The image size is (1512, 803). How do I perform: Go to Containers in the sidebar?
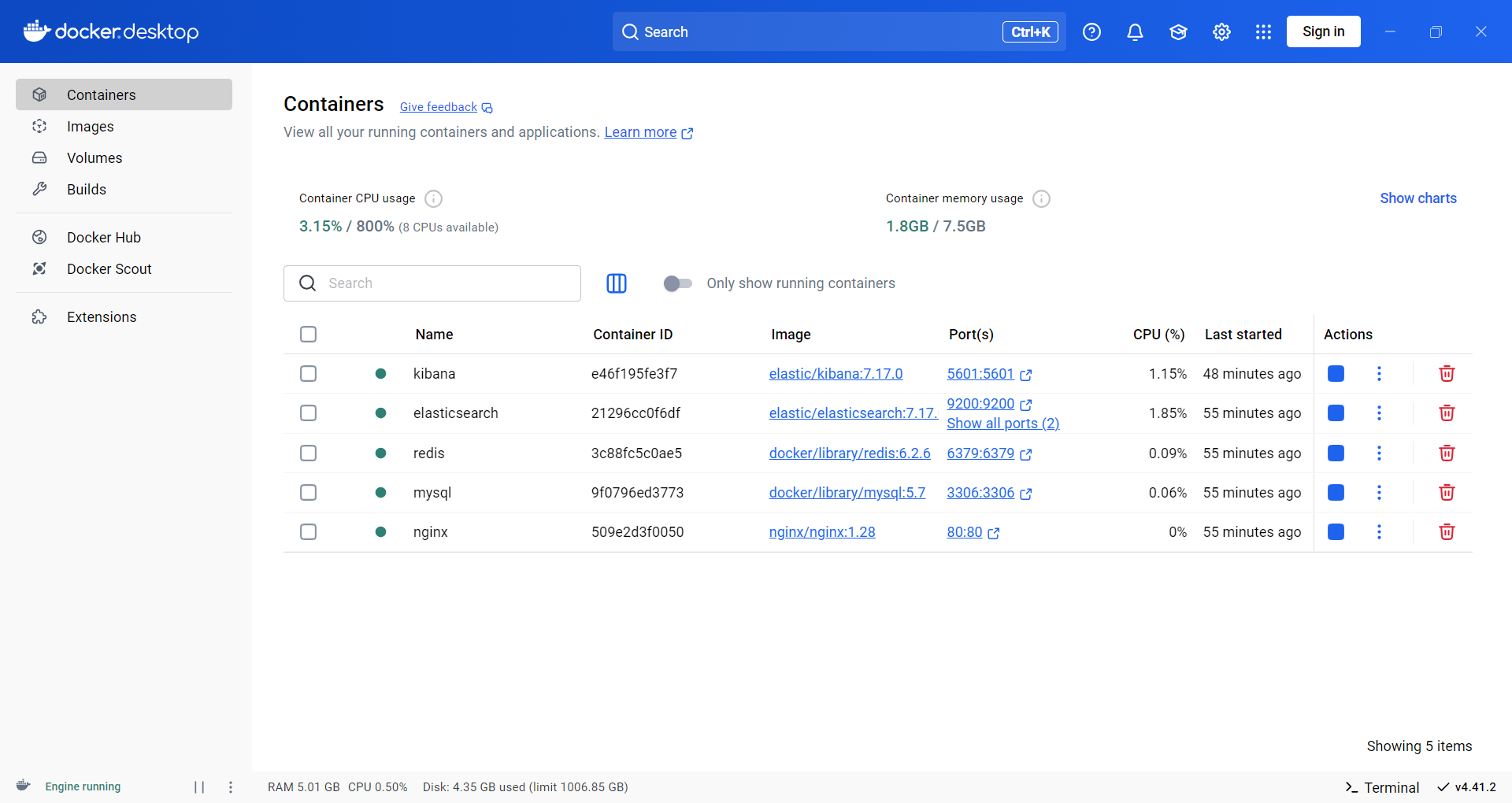[124, 94]
